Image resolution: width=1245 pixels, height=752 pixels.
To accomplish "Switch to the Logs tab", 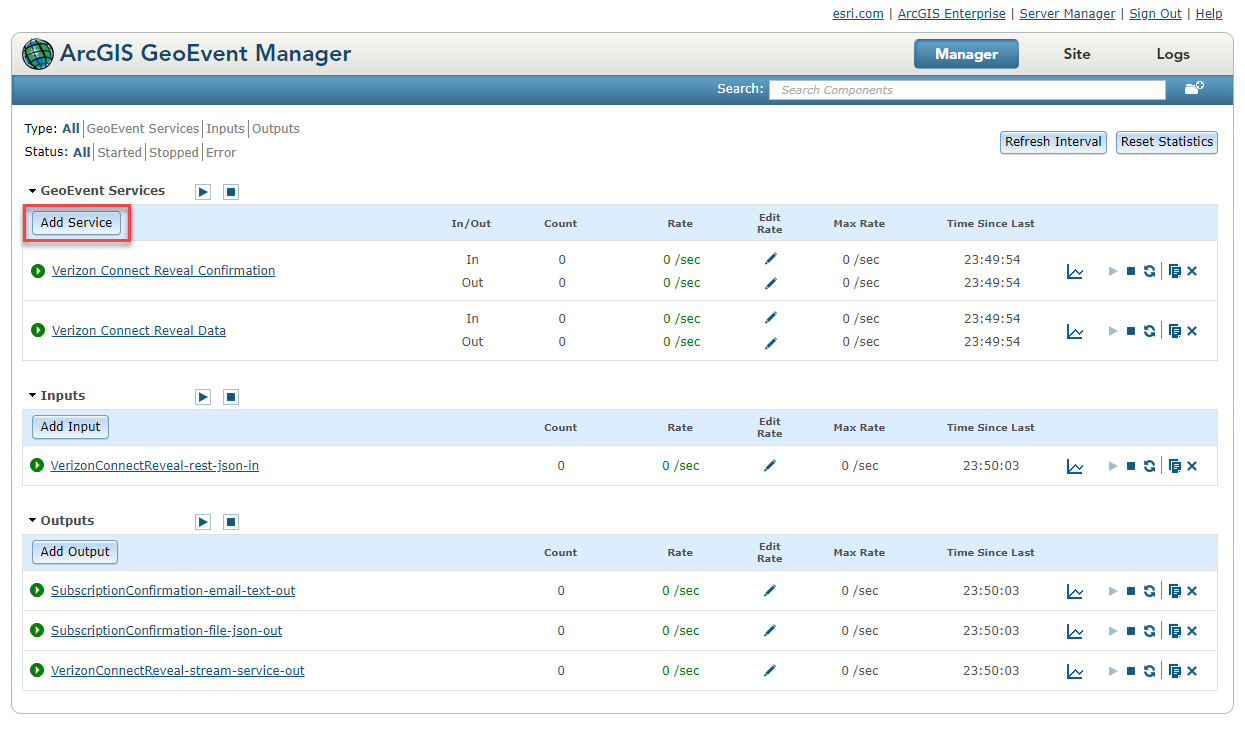I will (1173, 54).
